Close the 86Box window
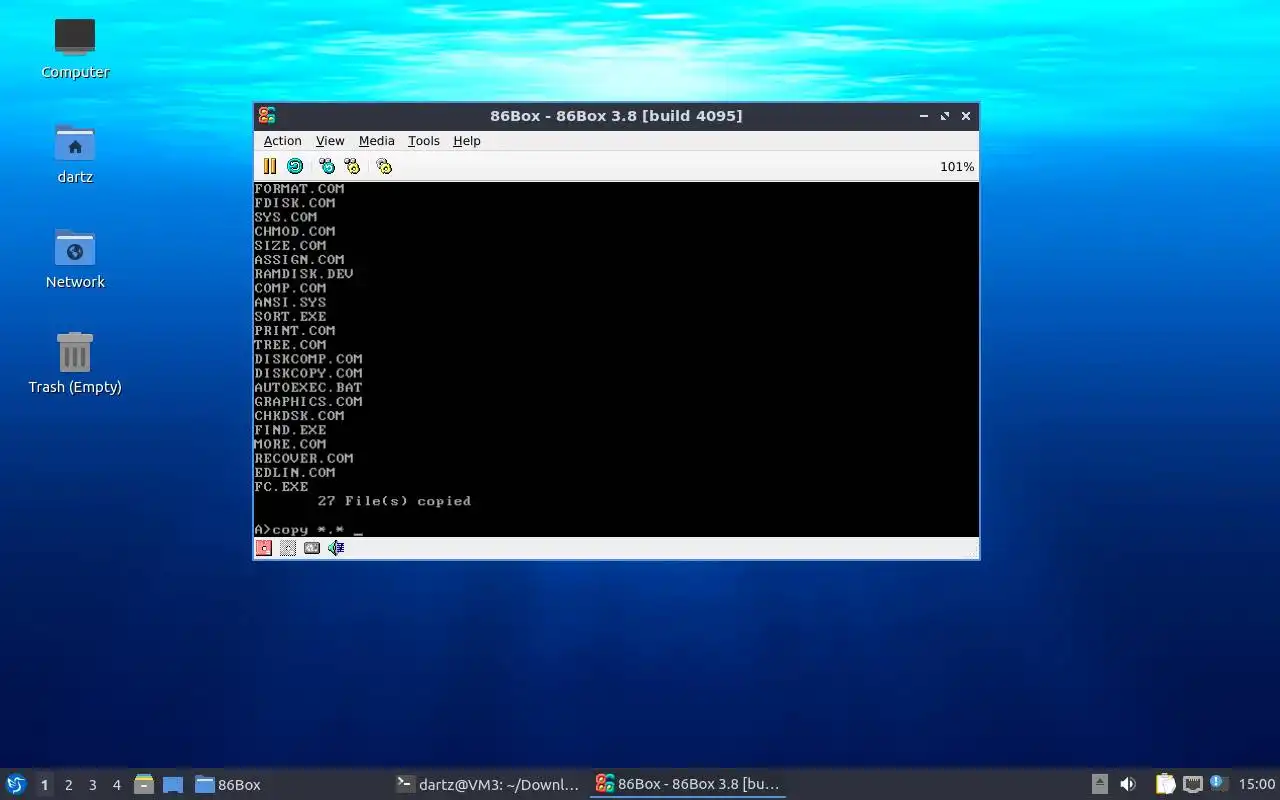 [966, 116]
